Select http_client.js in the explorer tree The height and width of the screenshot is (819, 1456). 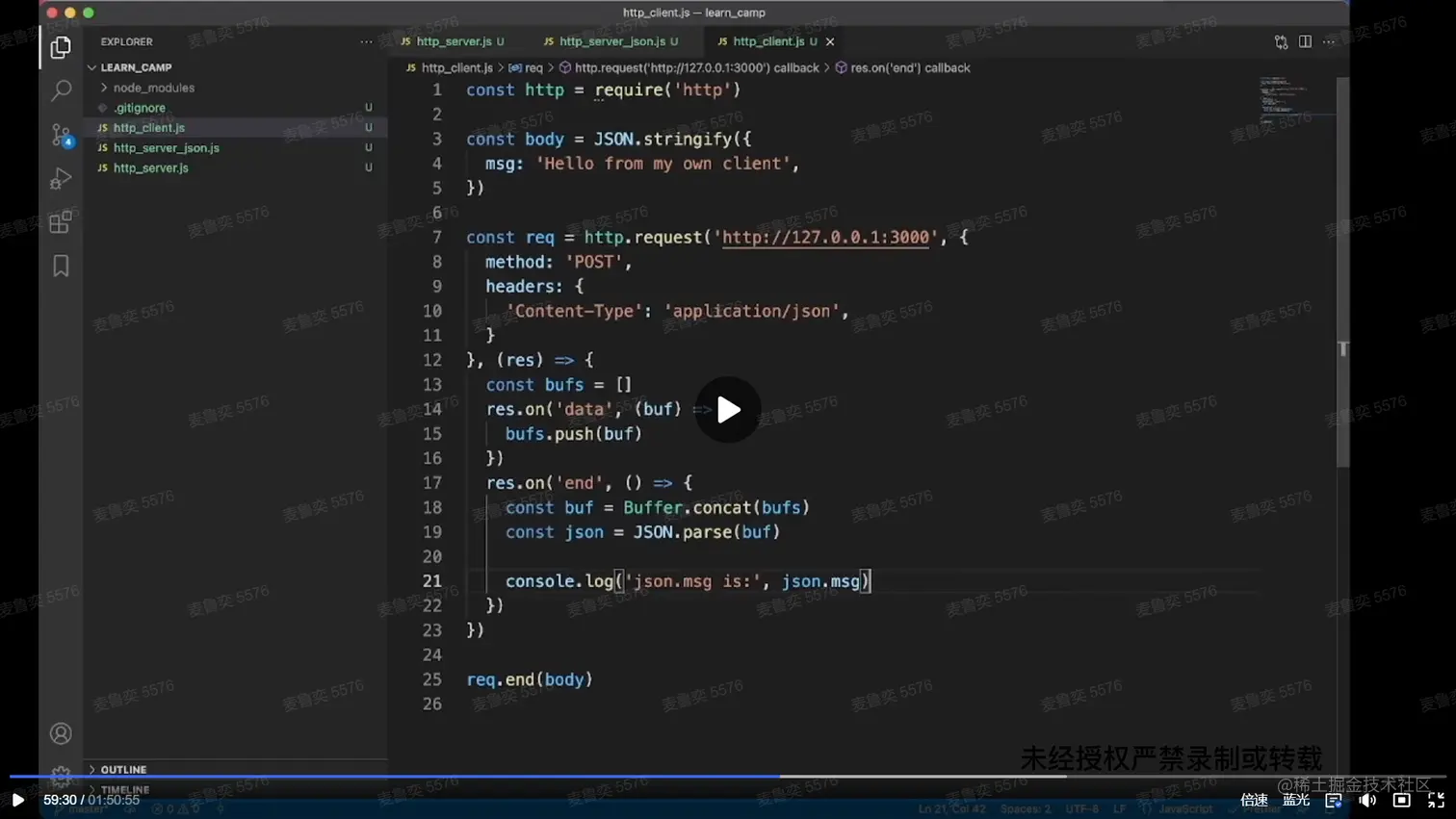236,128
